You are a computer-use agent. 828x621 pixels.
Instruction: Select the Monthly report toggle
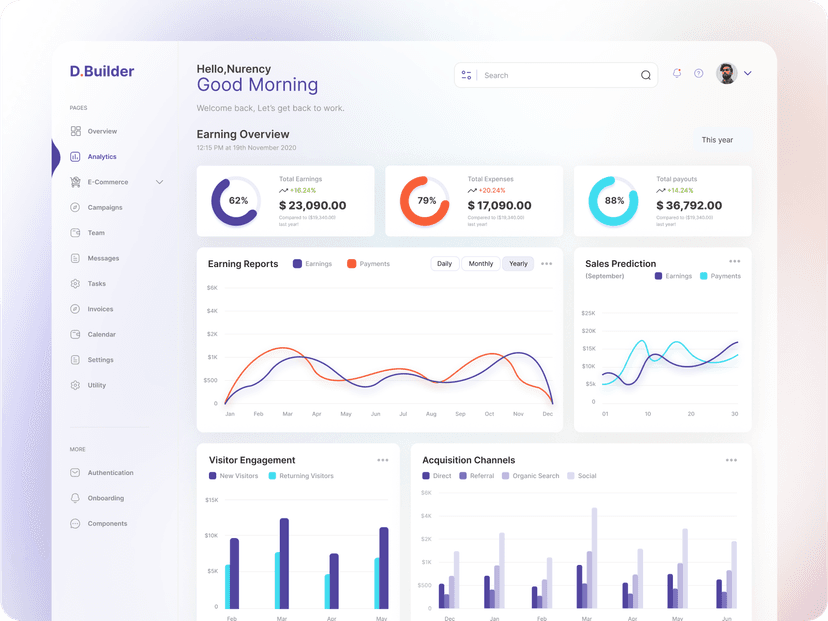481,264
